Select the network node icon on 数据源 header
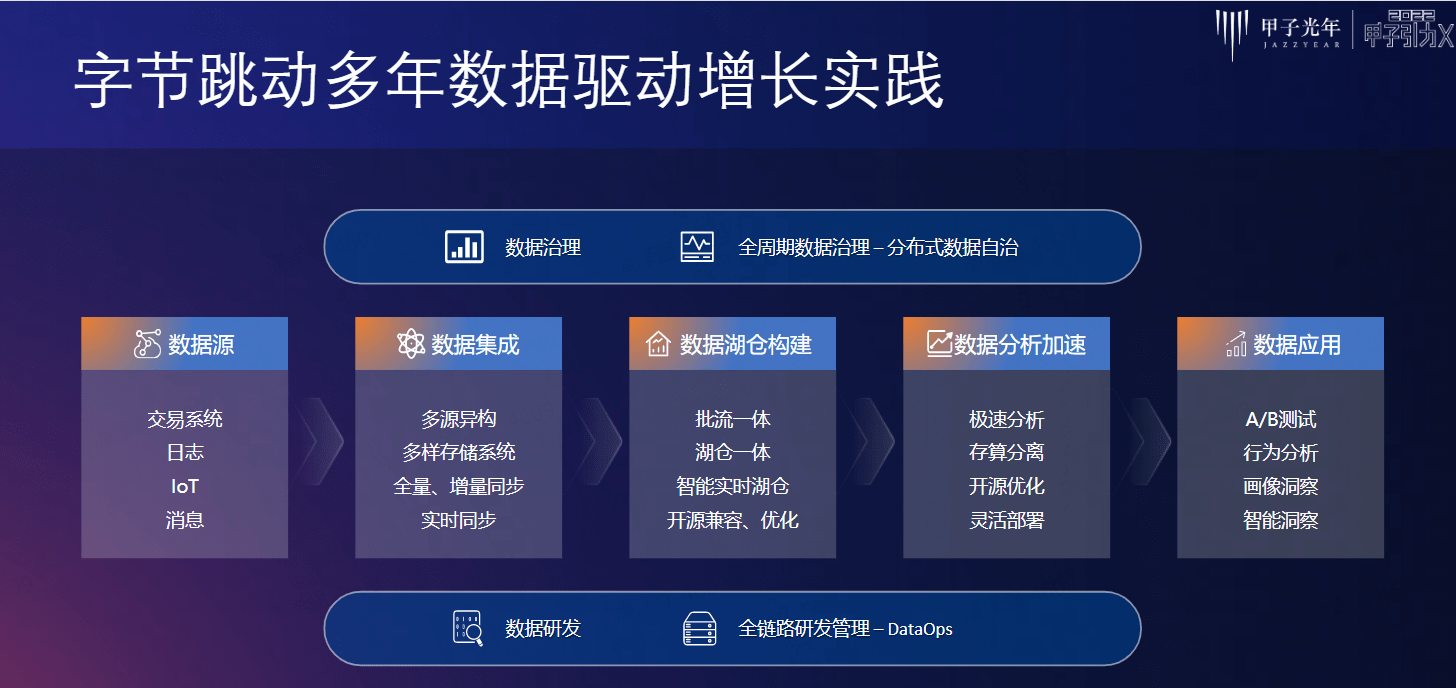 pyautogui.click(x=146, y=342)
